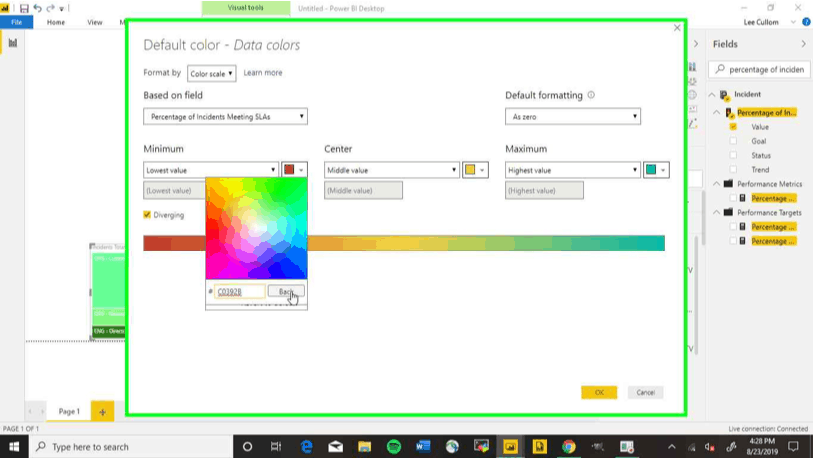Click the magnifier icon in Fields search

point(720,69)
